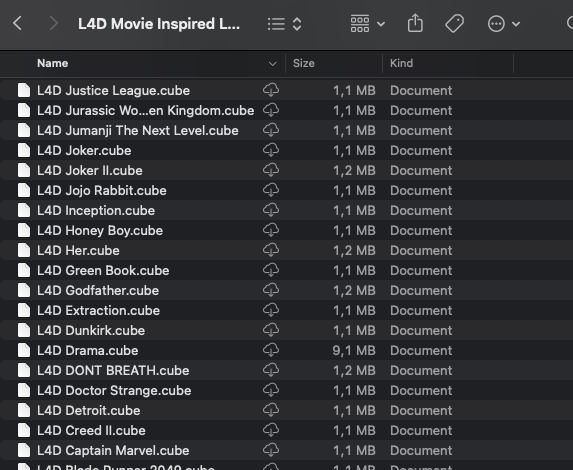Toggle the Name sort direction chevron
Viewport: 573px width, 470px height.
[272, 64]
